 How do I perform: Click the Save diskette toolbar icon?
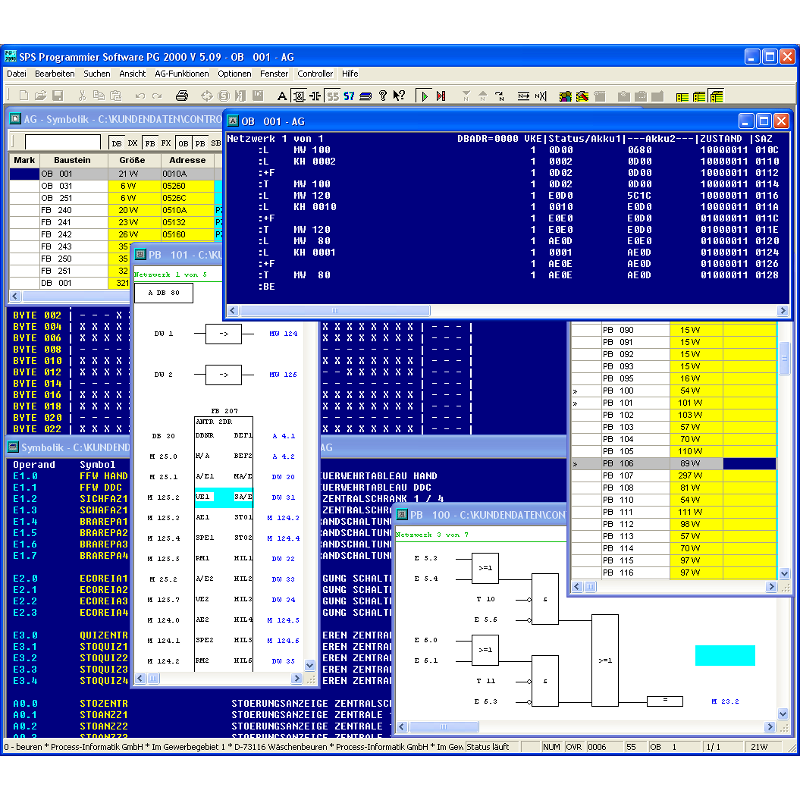pyautogui.click(x=58, y=95)
